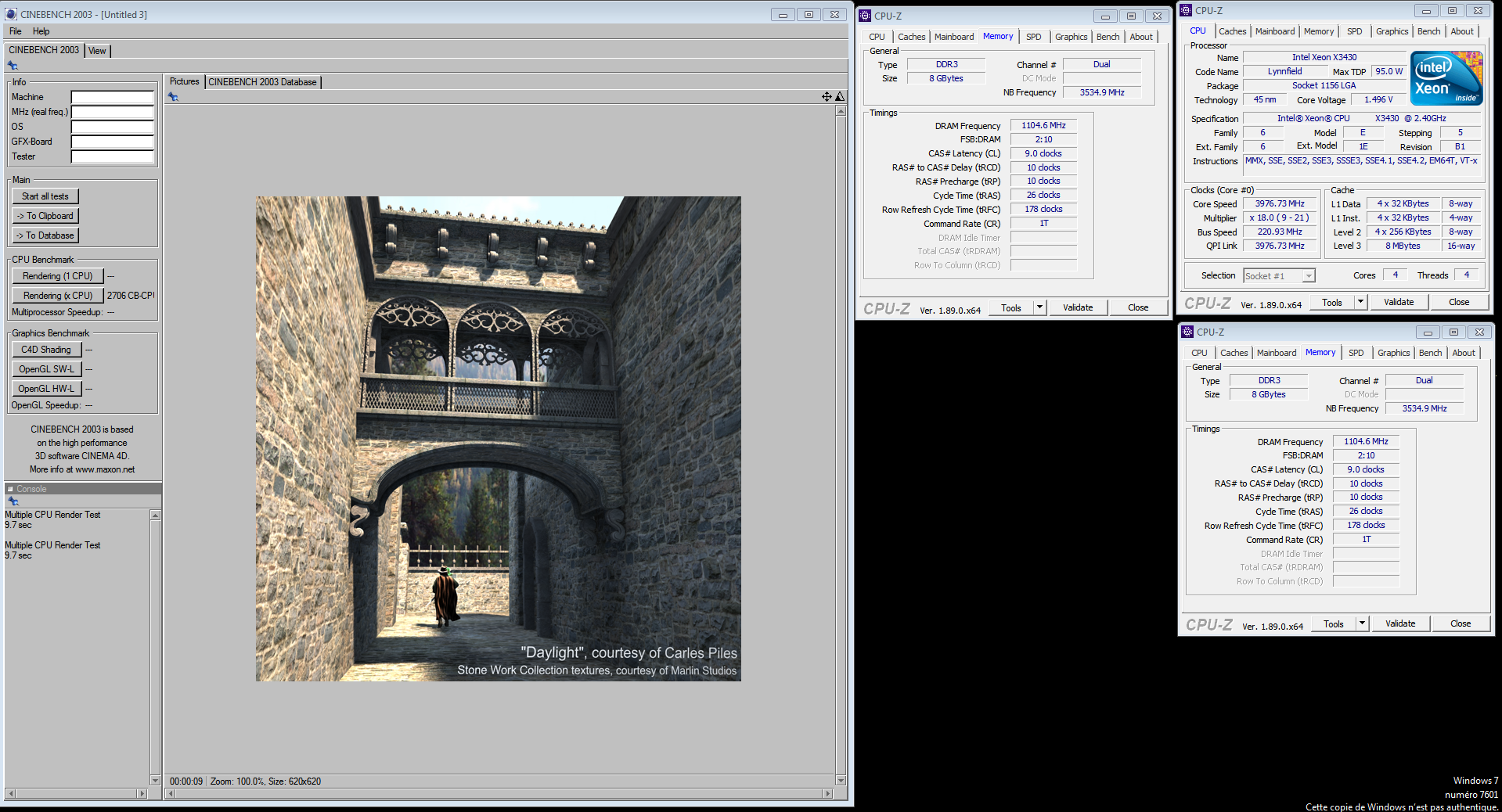Image resolution: width=1502 pixels, height=812 pixels.
Task: Click the Multiplier x 18.0 (9 - 21) value
Action: [x=1280, y=217]
